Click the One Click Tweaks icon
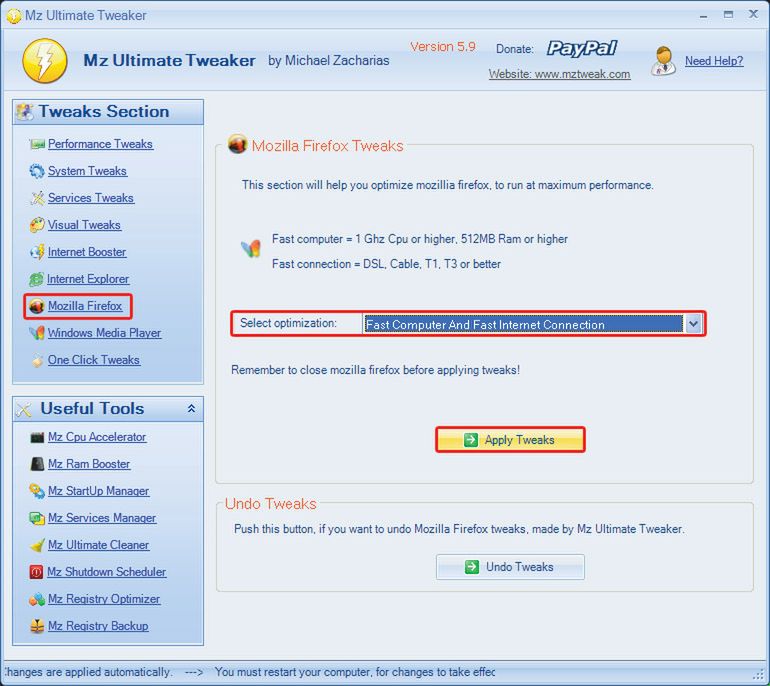This screenshot has width=770, height=686. tap(37, 361)
